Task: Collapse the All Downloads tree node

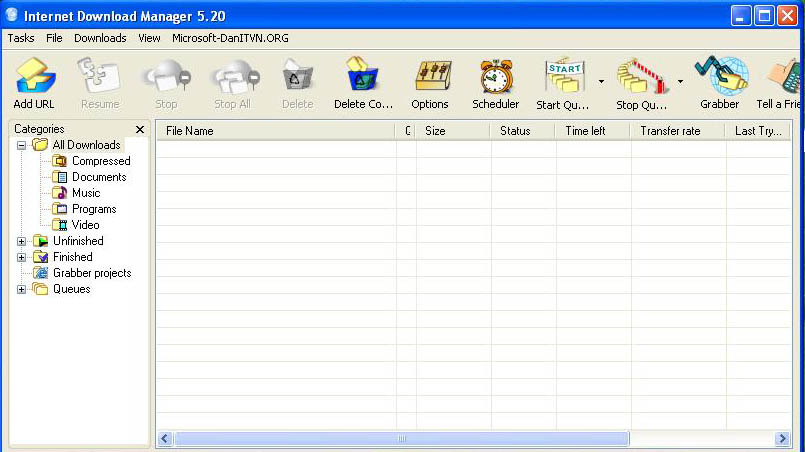Action: [x=21, y=145]
